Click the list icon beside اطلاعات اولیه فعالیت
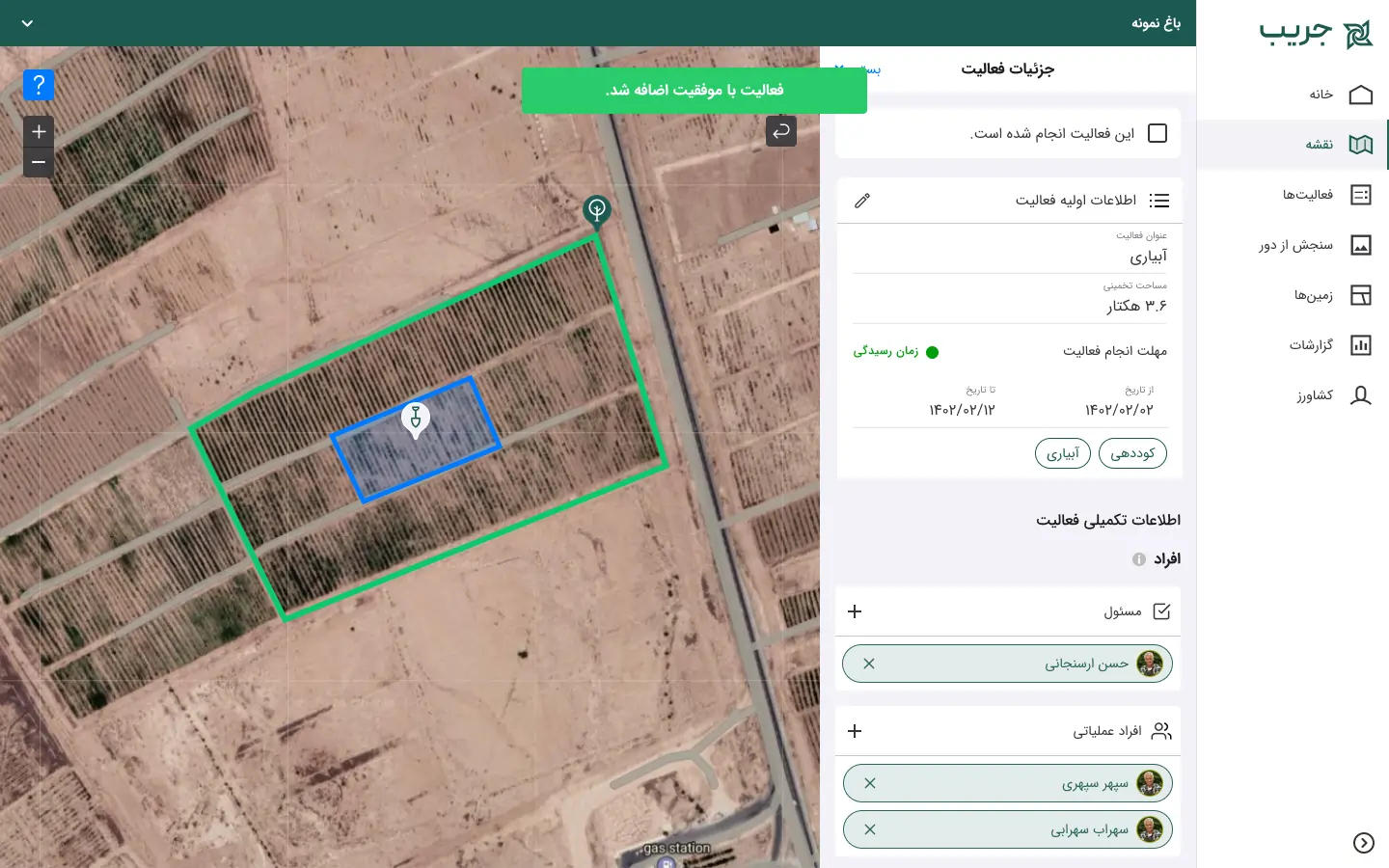The image size is (1389, 868). pyautogui.click(x=1159, y=201)
